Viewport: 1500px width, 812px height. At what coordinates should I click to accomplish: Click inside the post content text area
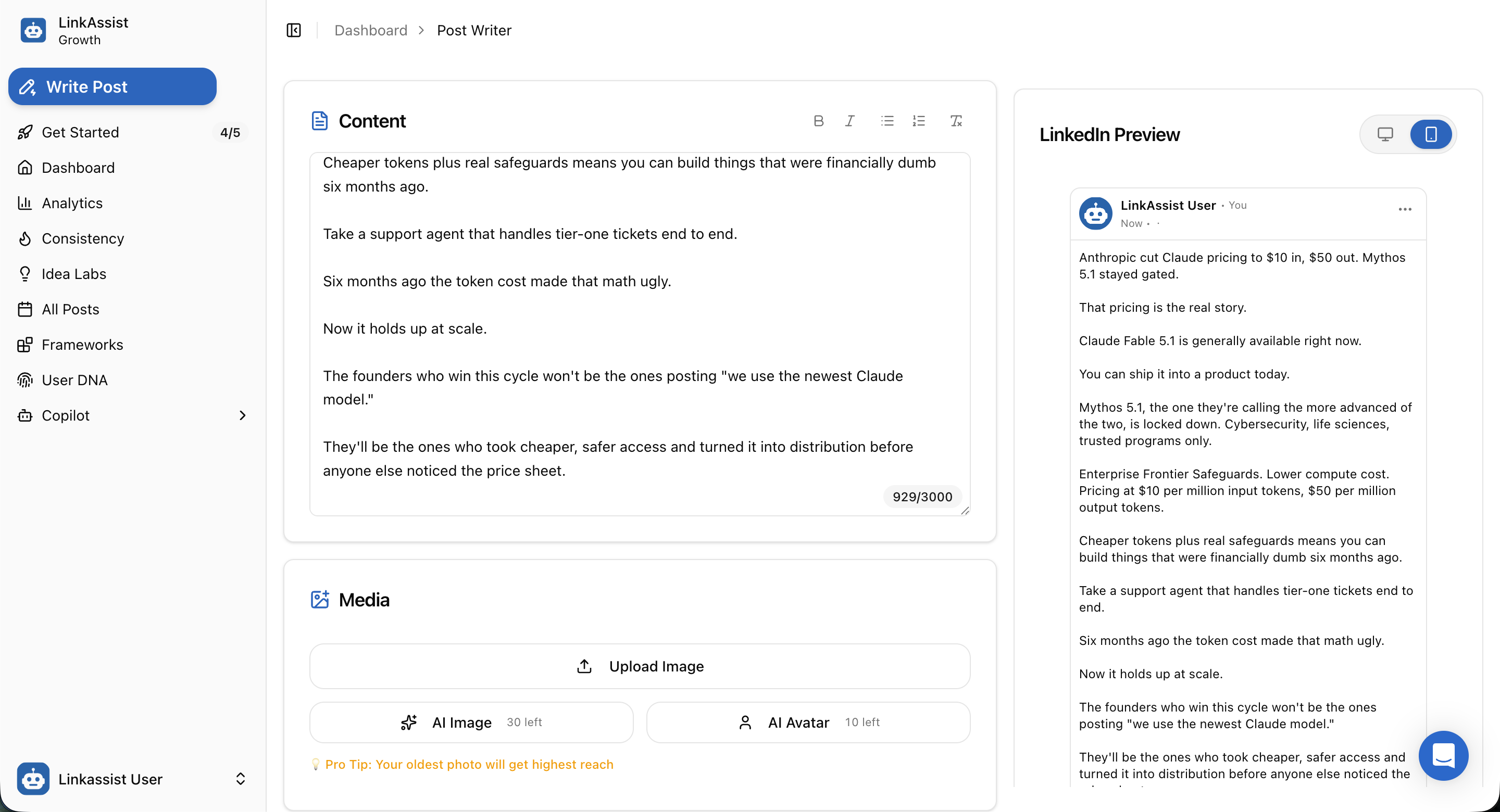point(640,334)
